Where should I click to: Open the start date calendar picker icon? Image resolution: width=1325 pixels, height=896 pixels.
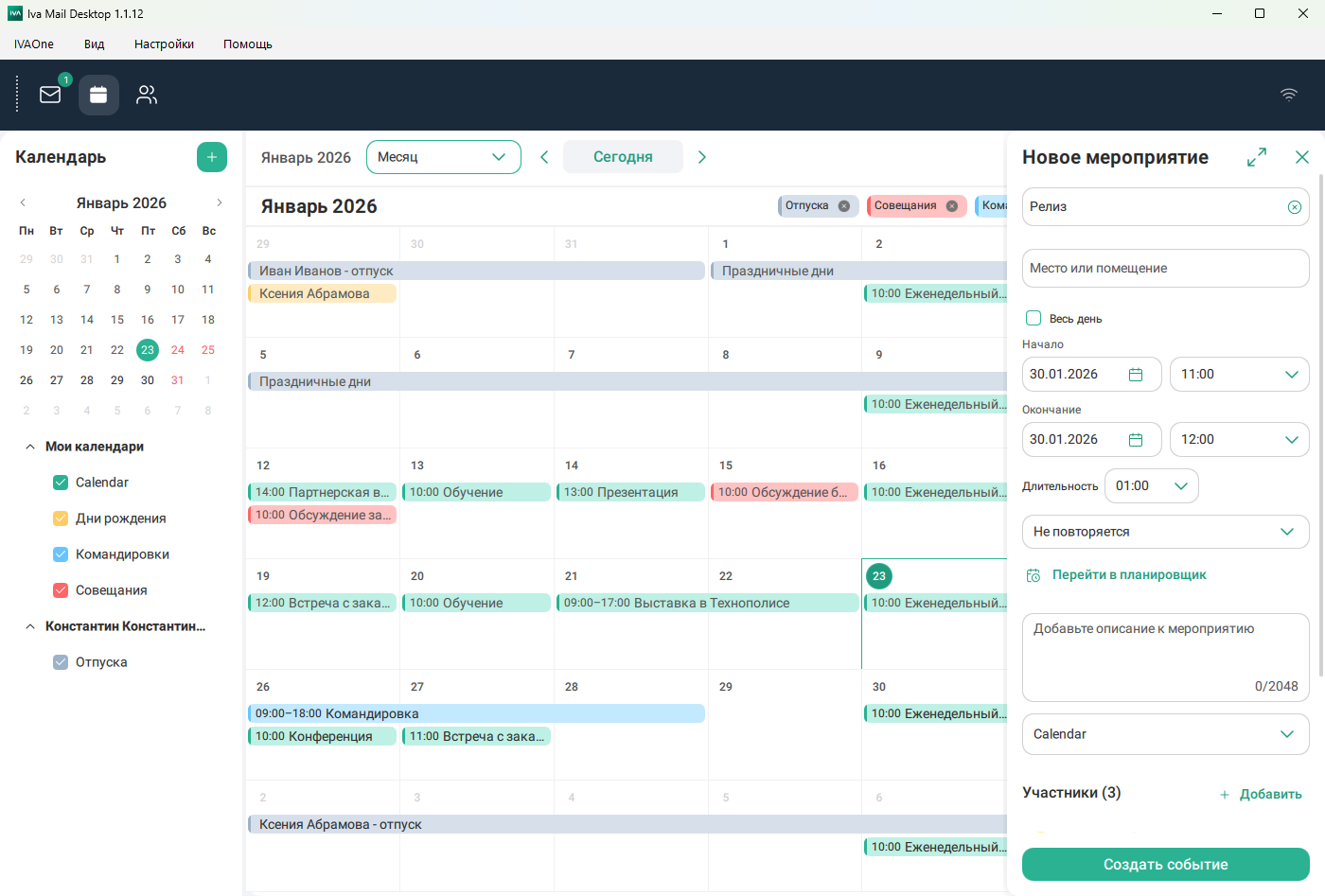pos(1136,375)
